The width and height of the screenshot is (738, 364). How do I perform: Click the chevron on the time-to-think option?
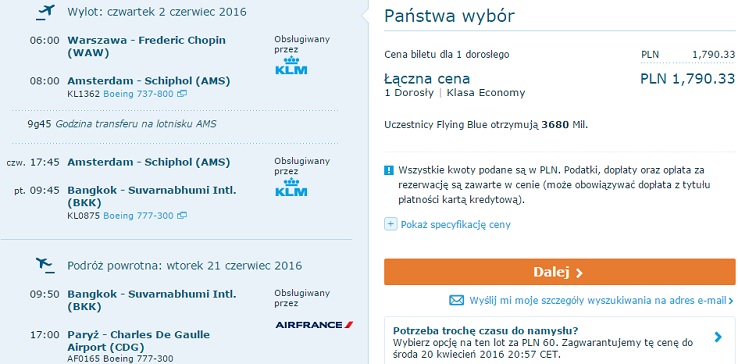tap(718, 337)
